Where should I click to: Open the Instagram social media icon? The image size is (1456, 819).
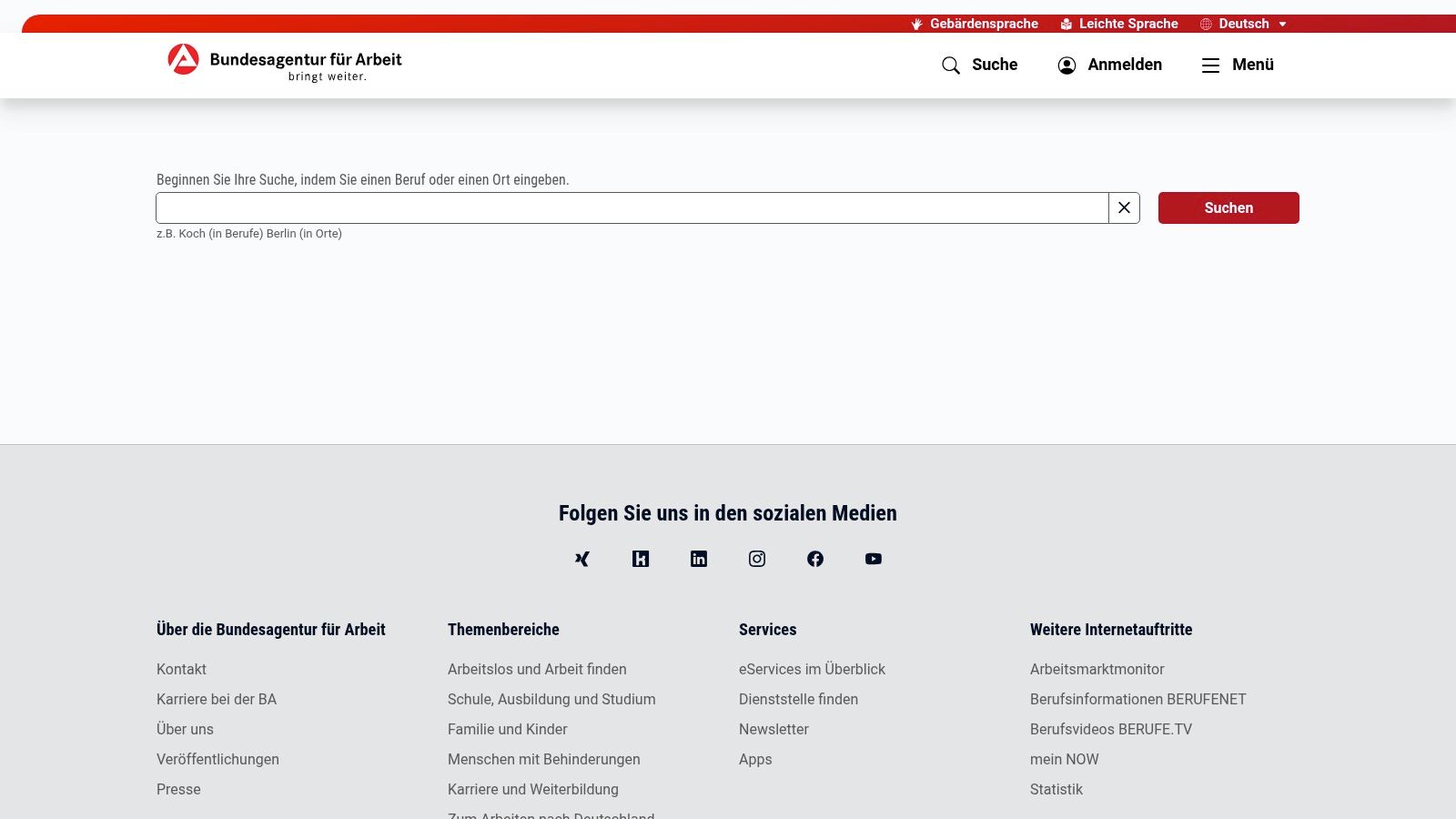pos(757,559)
